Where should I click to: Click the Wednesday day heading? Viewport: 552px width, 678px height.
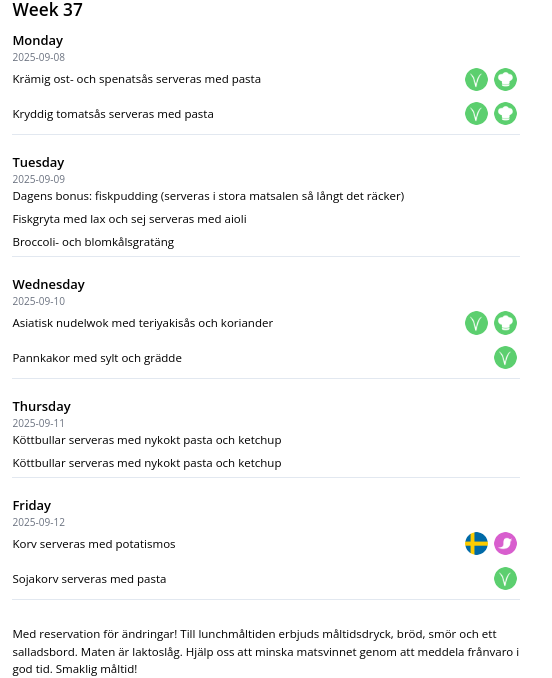tap(48, 285)
